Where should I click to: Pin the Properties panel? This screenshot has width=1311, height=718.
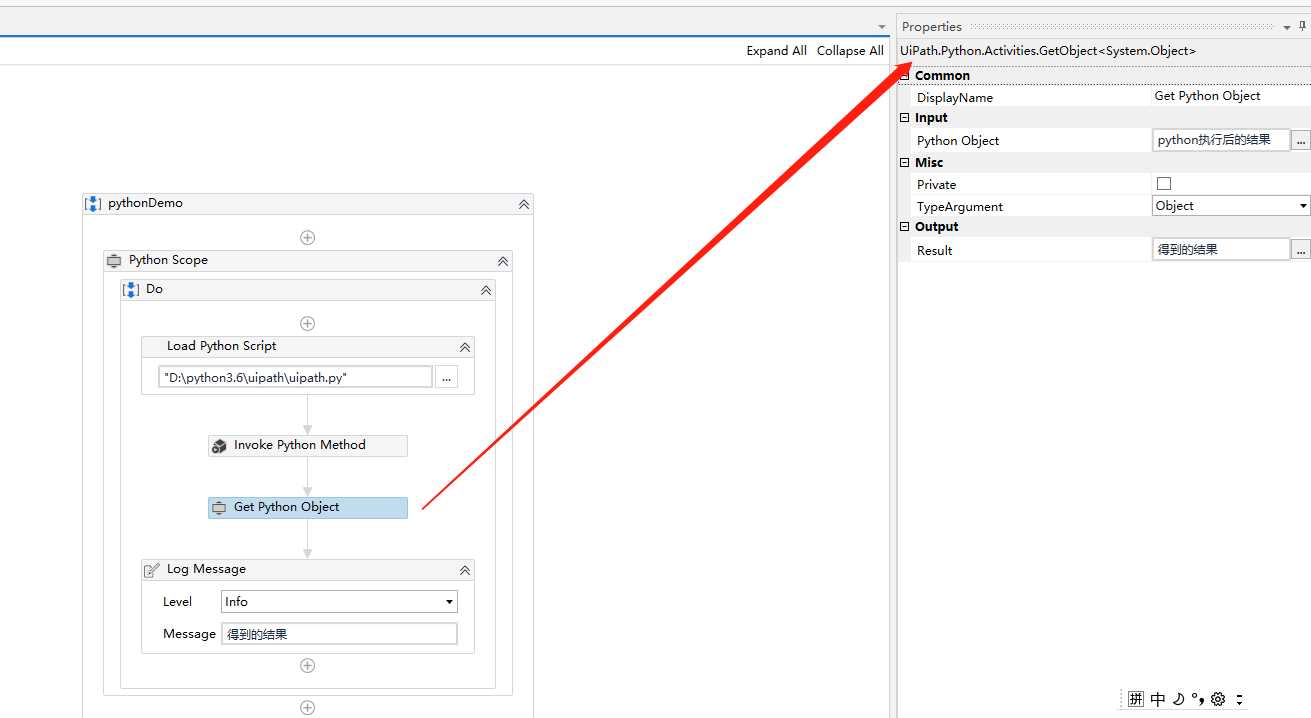click(1302, 27)
